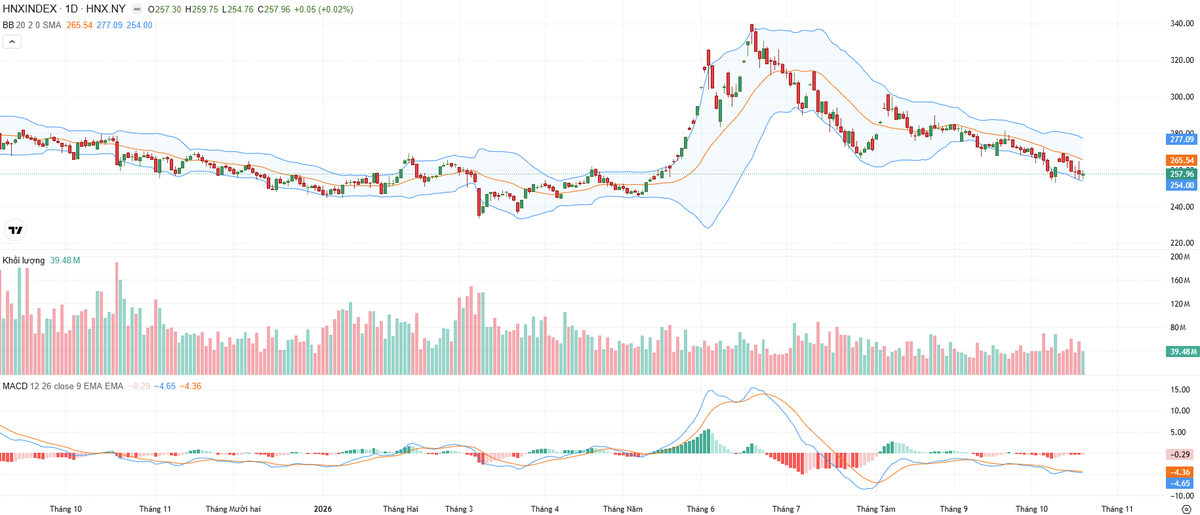Click Tháng Mười hai on the time axis

232,508
